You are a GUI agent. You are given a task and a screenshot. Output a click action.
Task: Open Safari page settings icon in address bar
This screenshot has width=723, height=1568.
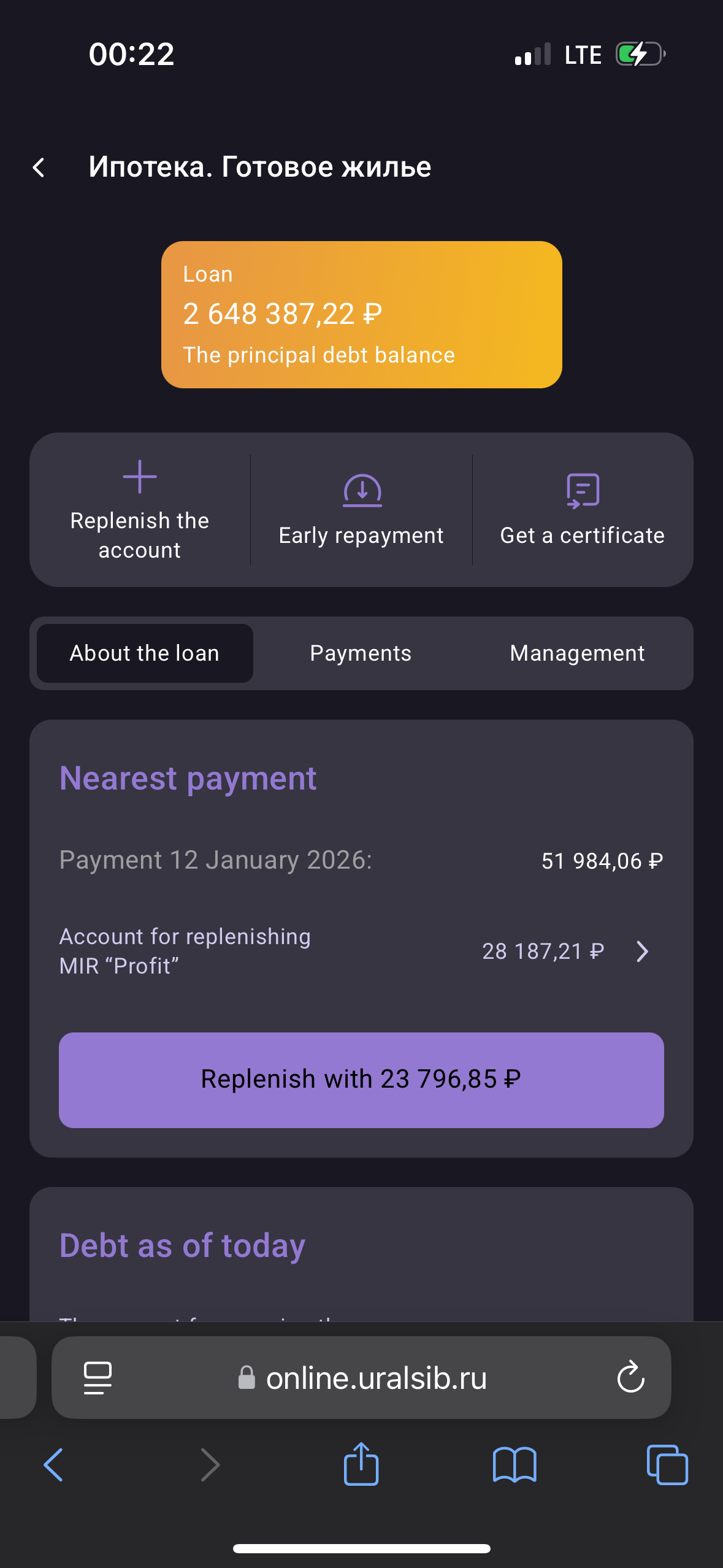(x=98, y=1378)
